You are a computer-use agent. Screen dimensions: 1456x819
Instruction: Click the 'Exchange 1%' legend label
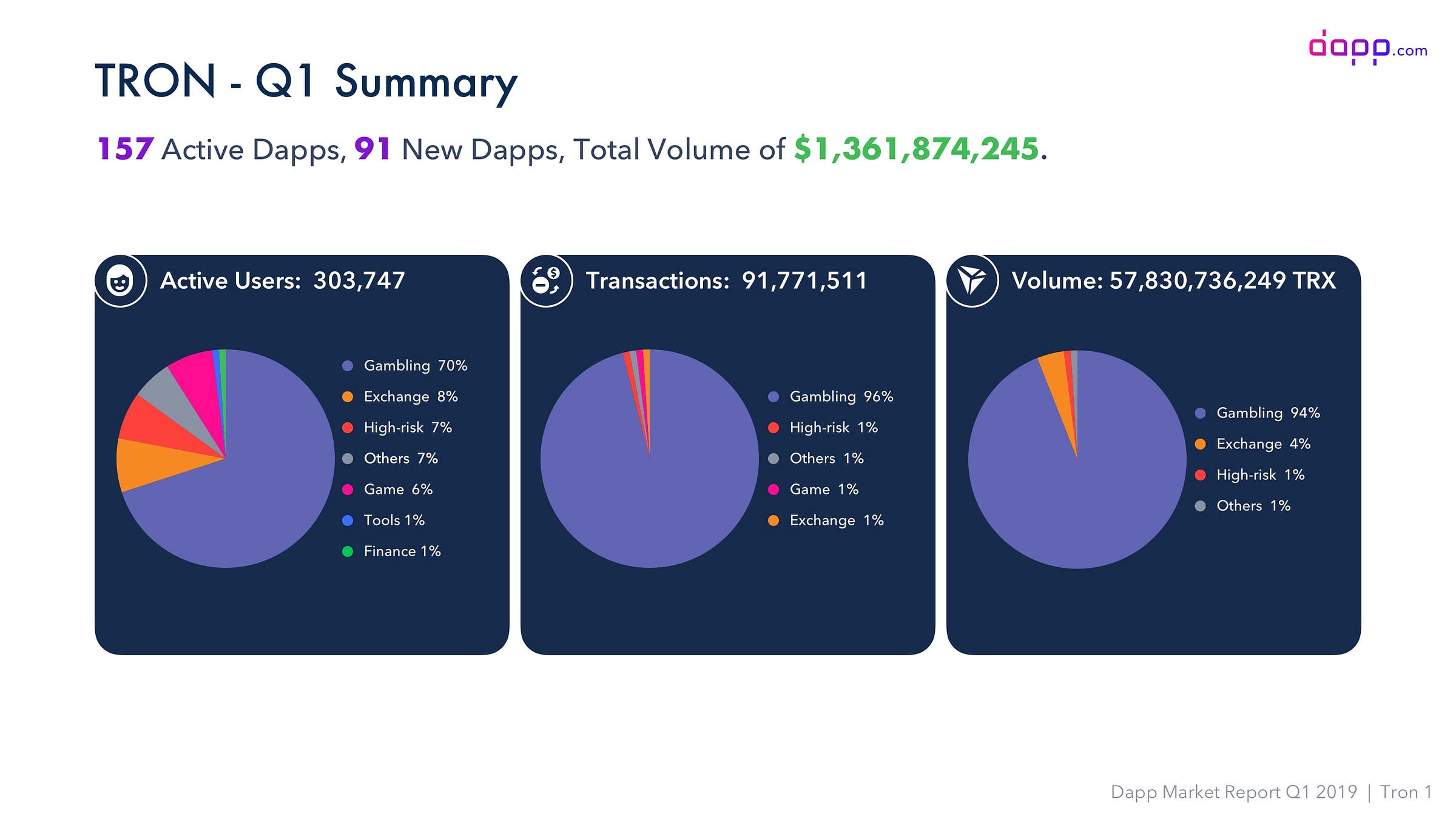(x=837, y=521)
